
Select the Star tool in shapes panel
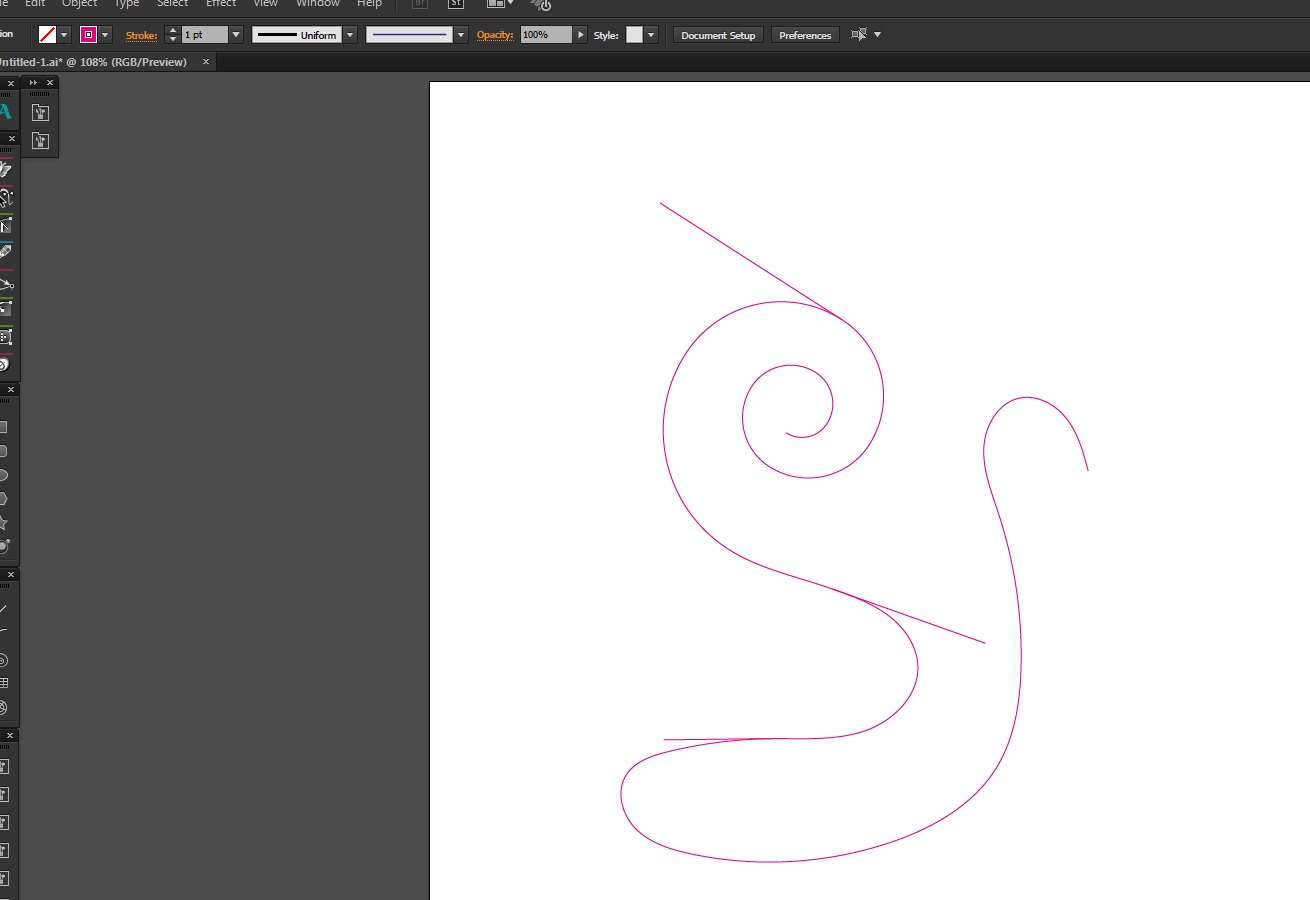(3, 523)
